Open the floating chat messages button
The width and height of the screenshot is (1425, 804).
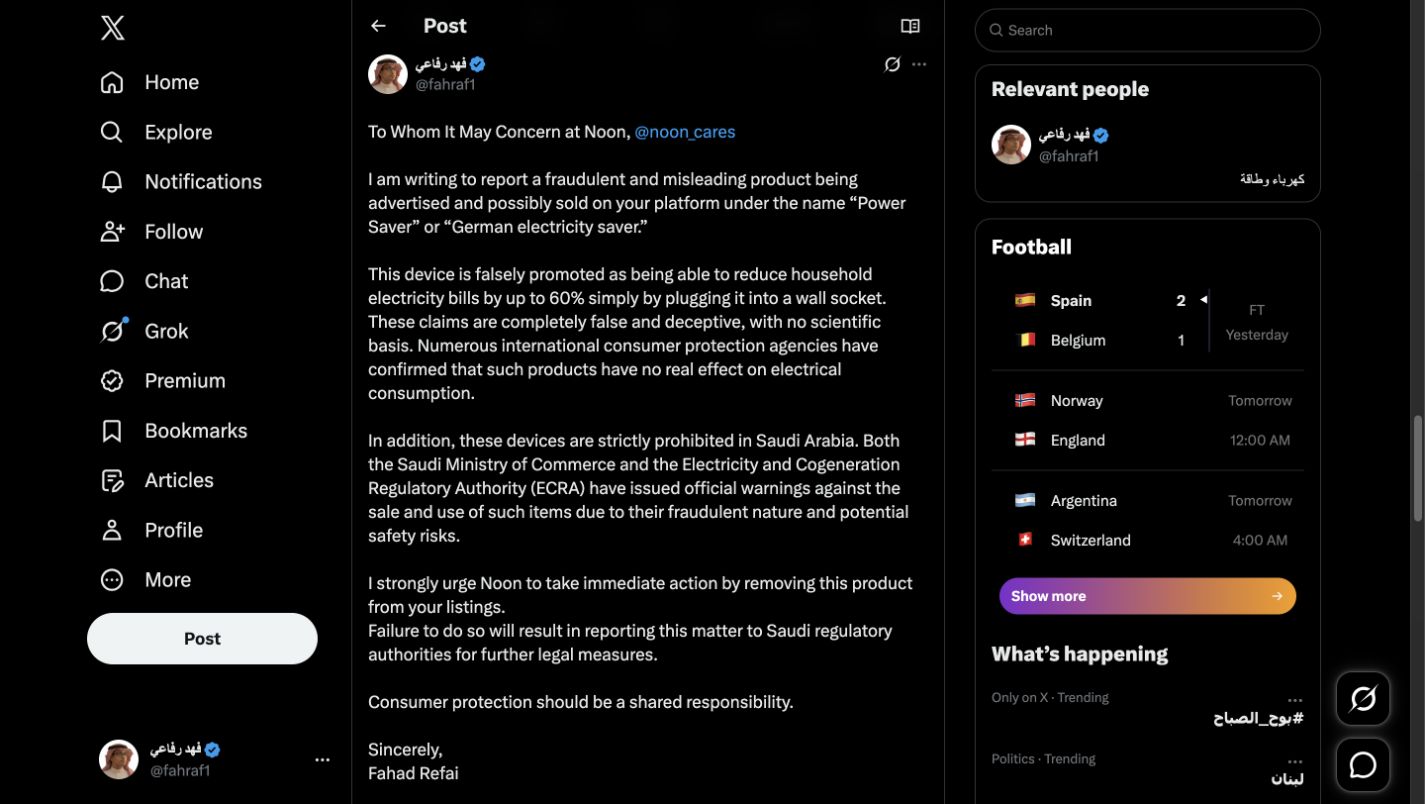point(1363,765)
